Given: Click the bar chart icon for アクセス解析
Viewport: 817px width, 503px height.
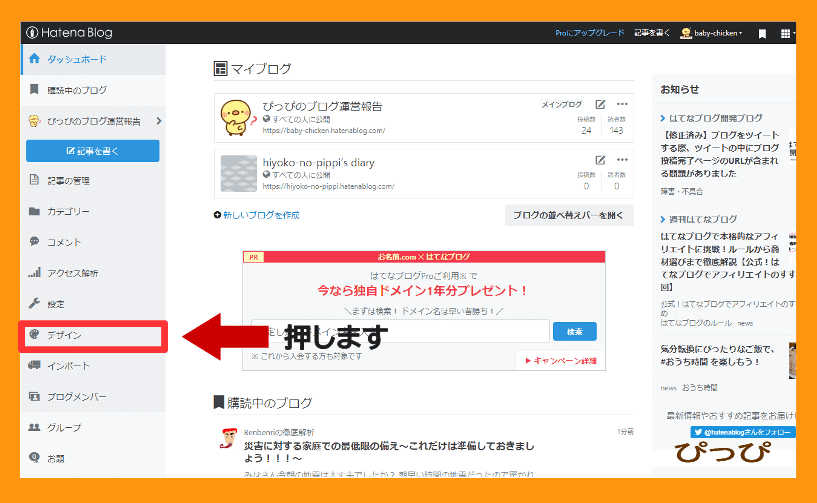Looking at the screenshot, I should (x=34, y=272).
